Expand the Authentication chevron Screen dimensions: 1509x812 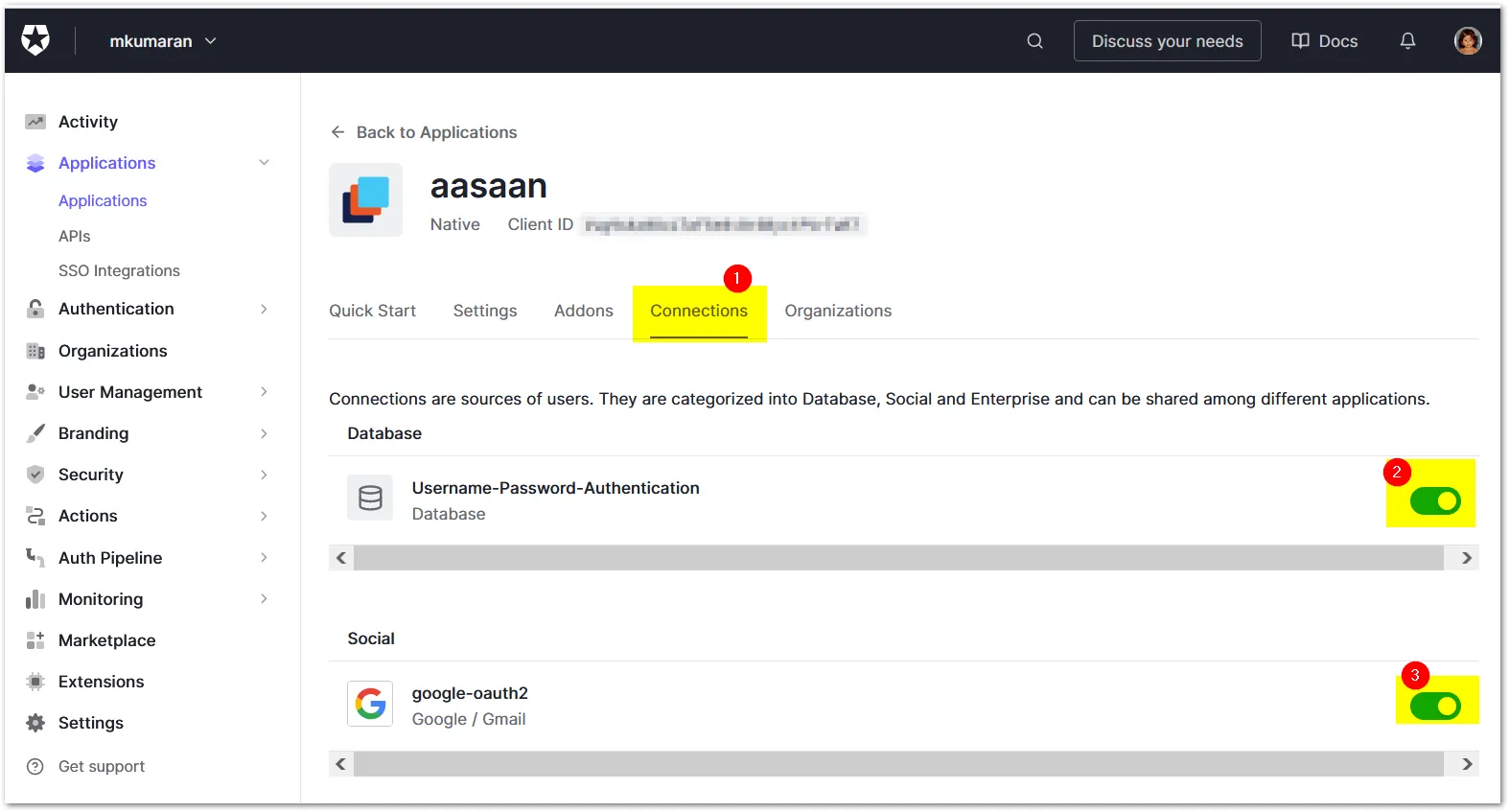(x=264, y=309)
